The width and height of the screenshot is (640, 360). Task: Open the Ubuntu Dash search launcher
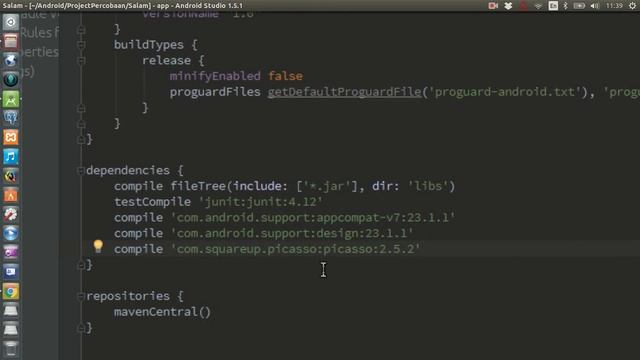pyautogui.click(x=11, y=22)
